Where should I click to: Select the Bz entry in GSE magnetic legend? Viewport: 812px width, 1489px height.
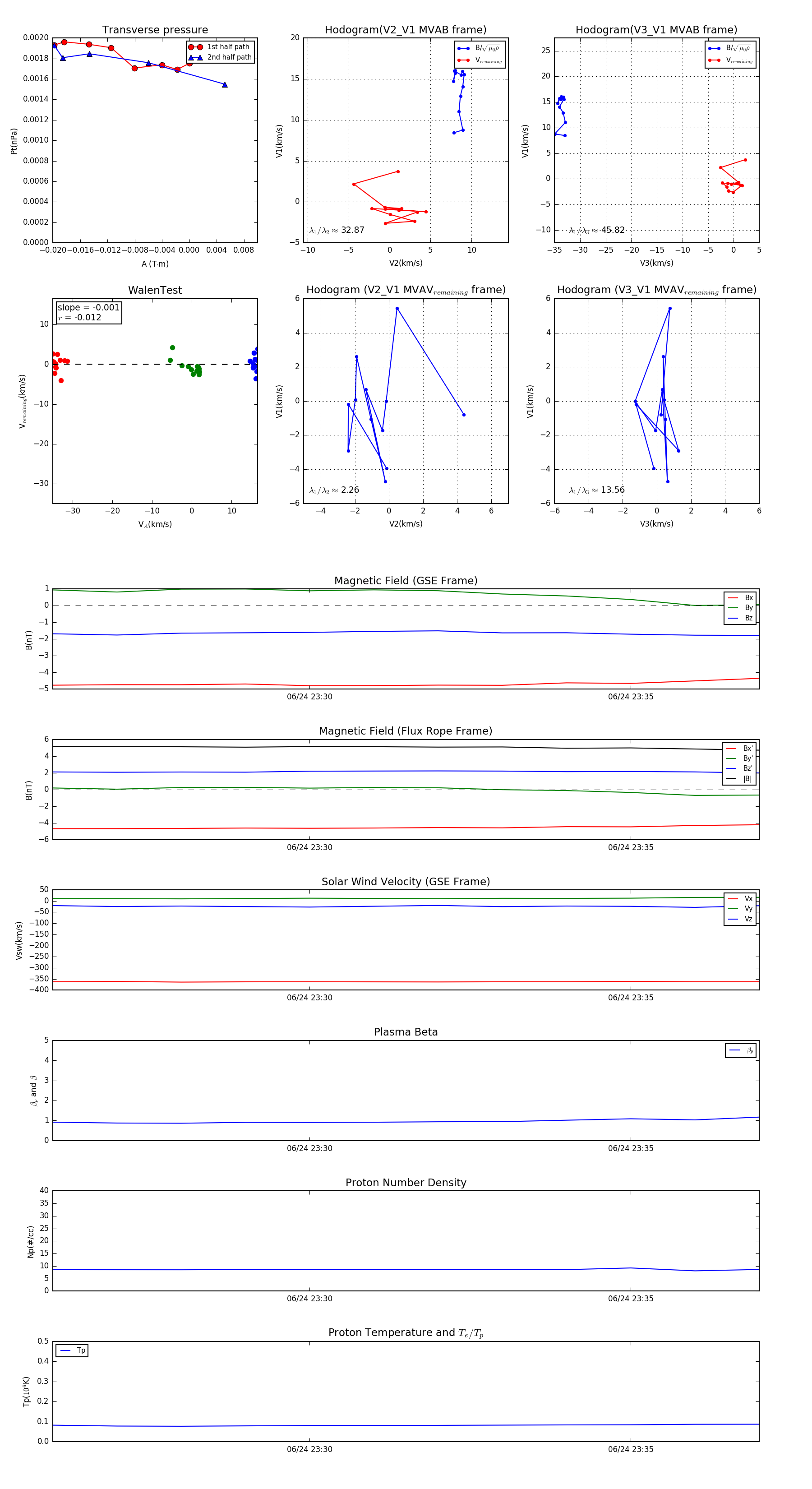740,618
